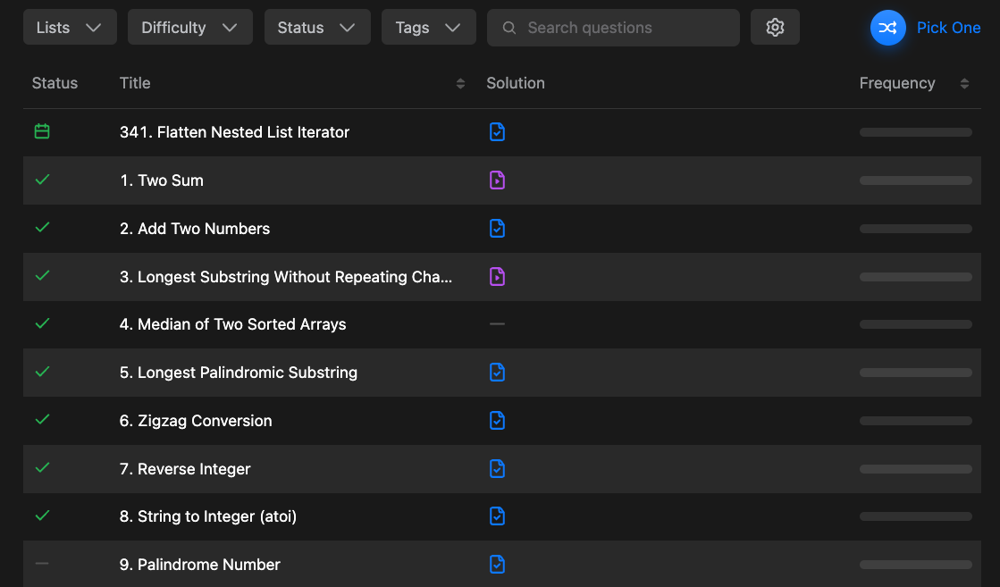Click the solved checkmark for Longest Palindromic Substring
The height and width of the screenshot is (587, 1000).
click(42, 372)
